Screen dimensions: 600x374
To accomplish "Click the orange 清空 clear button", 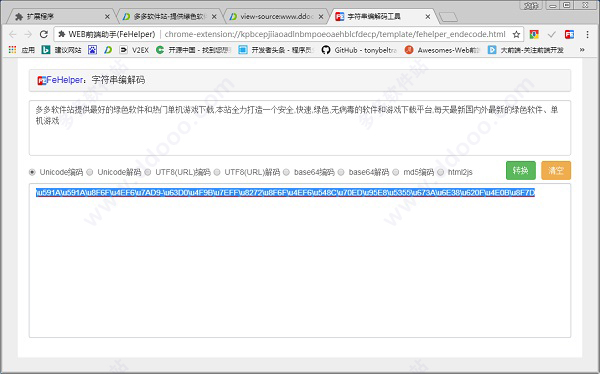I will click(x=556, y=170).
